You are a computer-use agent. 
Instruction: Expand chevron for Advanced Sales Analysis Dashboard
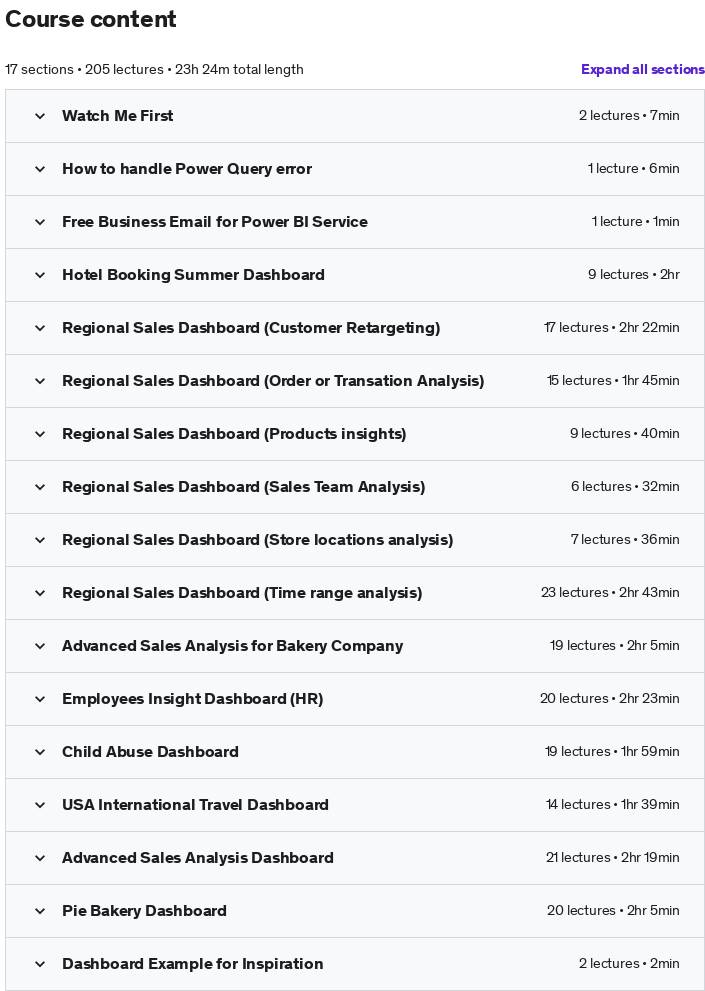[40, 859]
